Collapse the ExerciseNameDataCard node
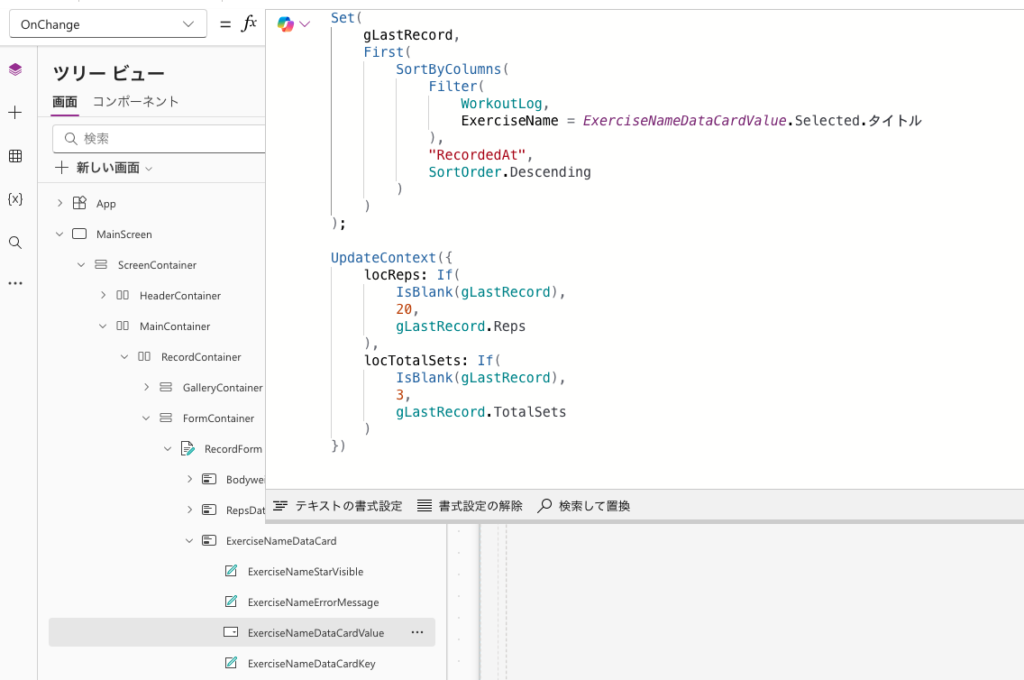 tap(189, 541)
